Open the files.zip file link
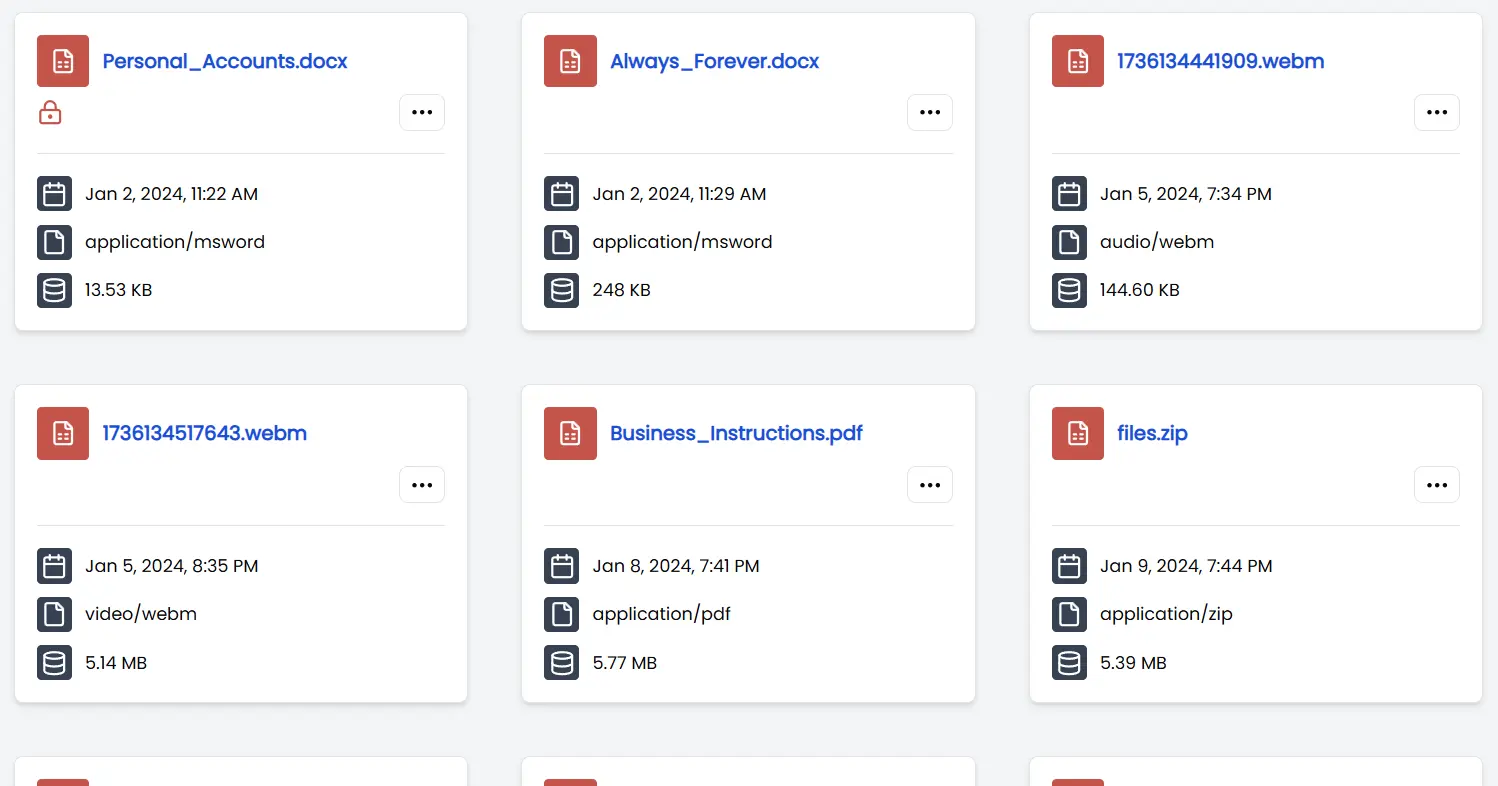Screen dimensions: 1498x786 1152,433
